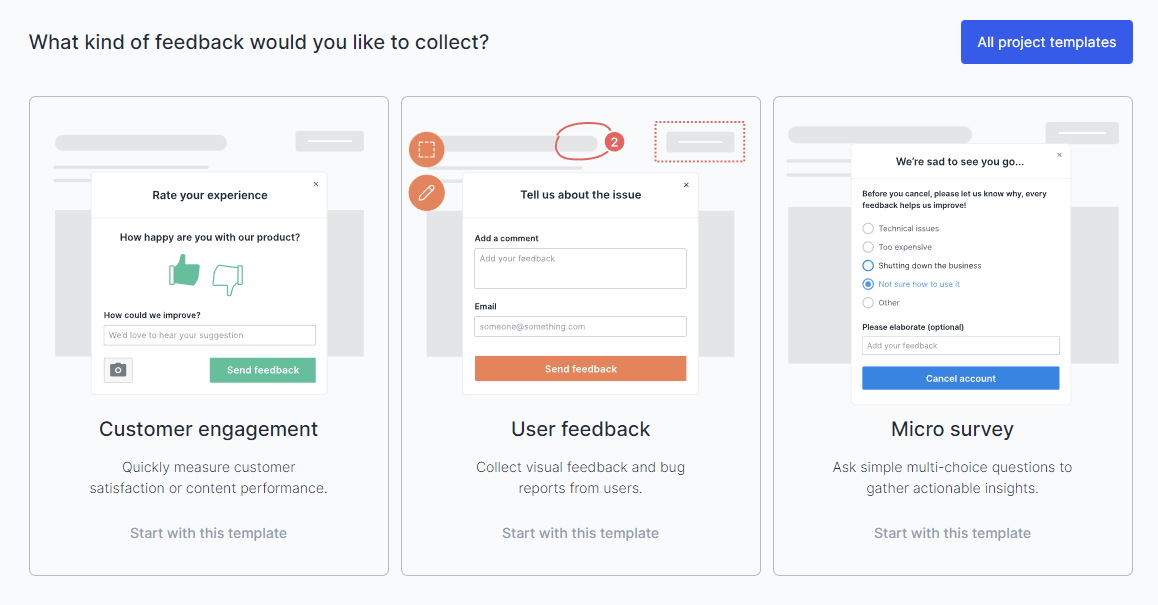Open "All project templates"
This screenshot has width=1158, height=605.
(1046, 42)
